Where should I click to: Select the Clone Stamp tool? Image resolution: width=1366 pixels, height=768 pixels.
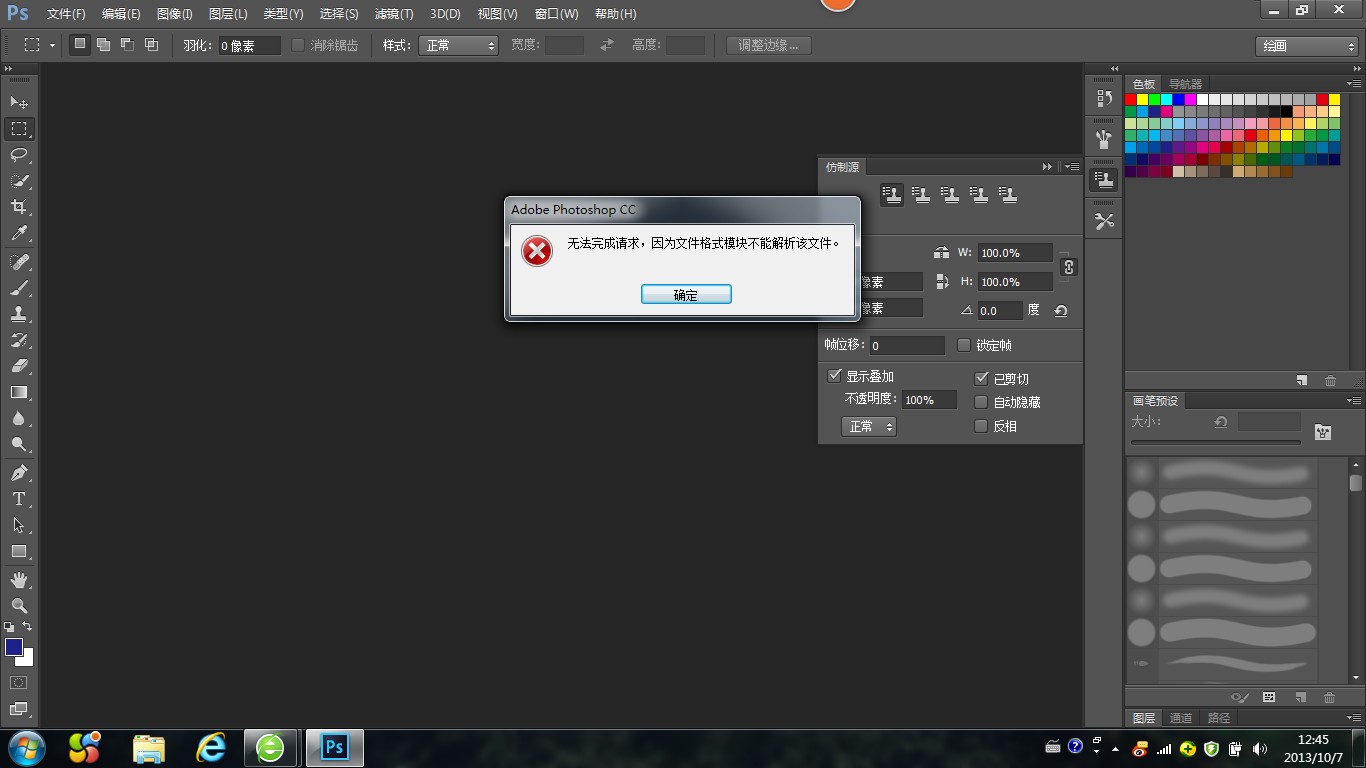(x=19, y=314)
